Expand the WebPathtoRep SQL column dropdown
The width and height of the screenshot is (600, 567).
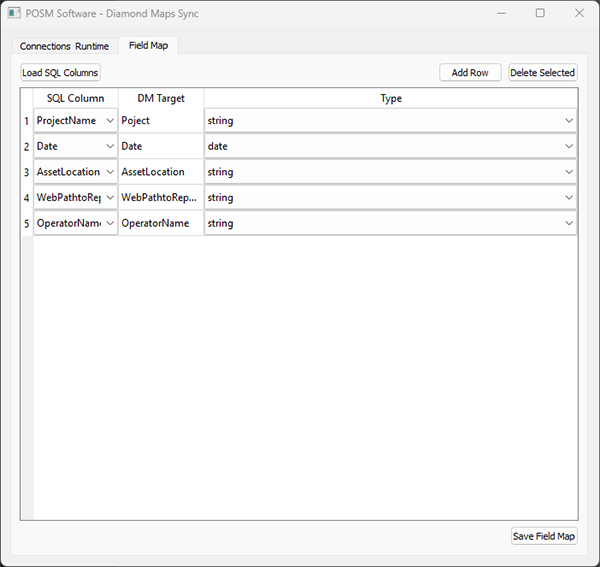coord(109,198)
